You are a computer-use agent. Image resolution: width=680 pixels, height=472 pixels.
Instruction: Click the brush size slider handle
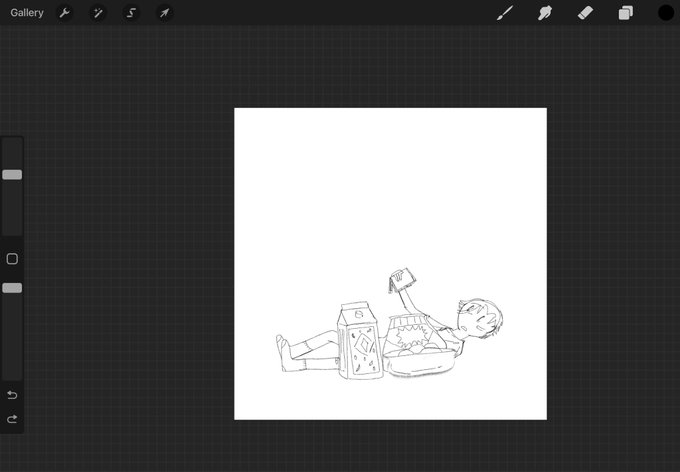coord(12,175)
